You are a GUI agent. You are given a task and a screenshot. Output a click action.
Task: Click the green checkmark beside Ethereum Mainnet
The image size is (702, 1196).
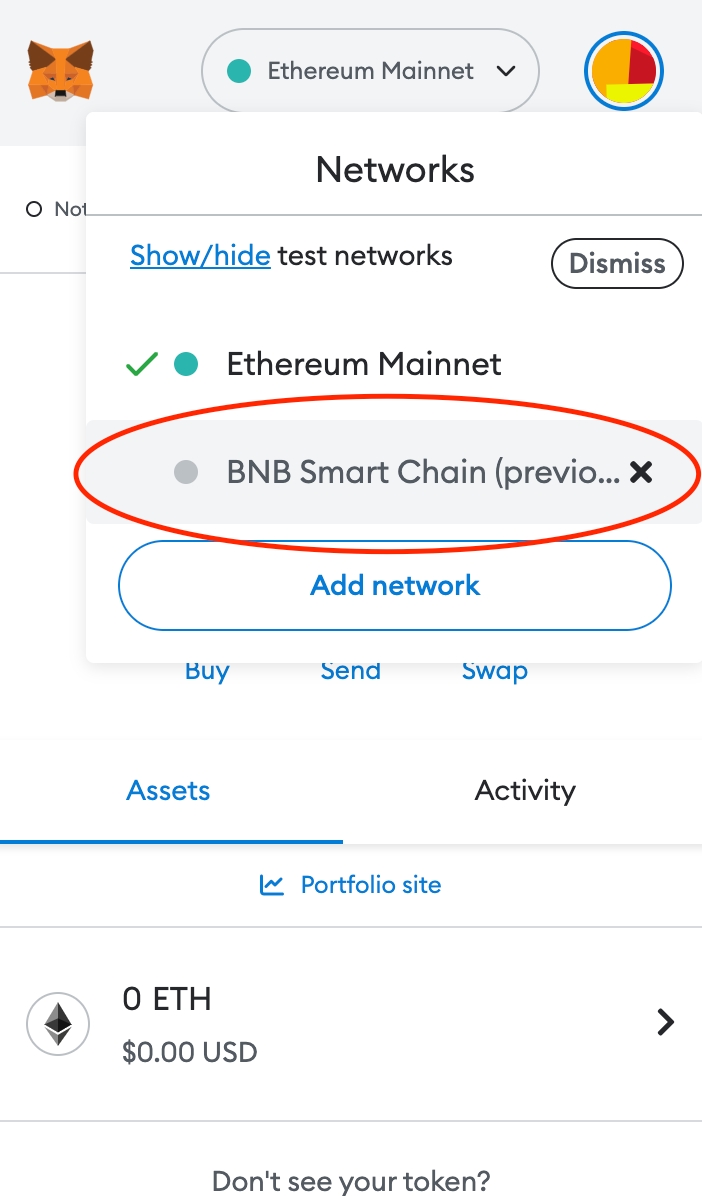tap(142, 365)
